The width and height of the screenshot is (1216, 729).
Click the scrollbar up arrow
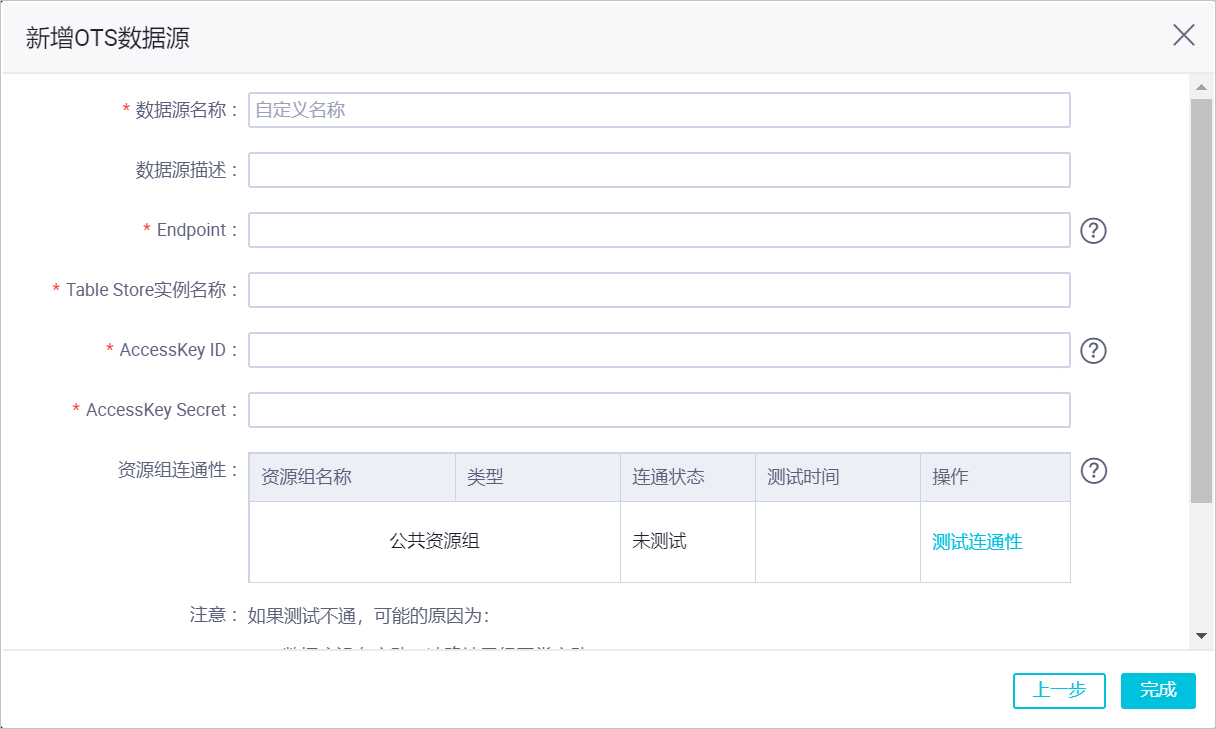[x=1201, y=87]
